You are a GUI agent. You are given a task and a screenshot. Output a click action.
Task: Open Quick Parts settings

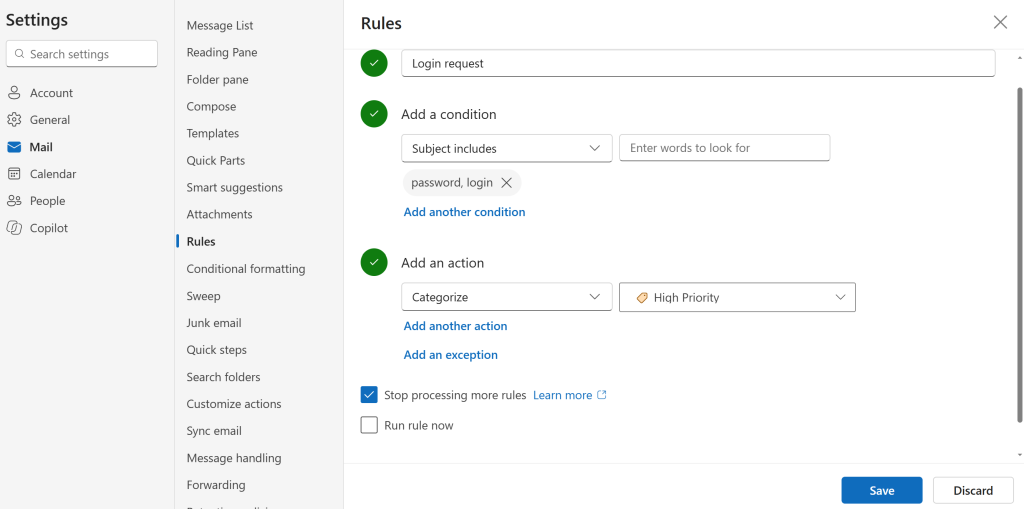point(216,161)
